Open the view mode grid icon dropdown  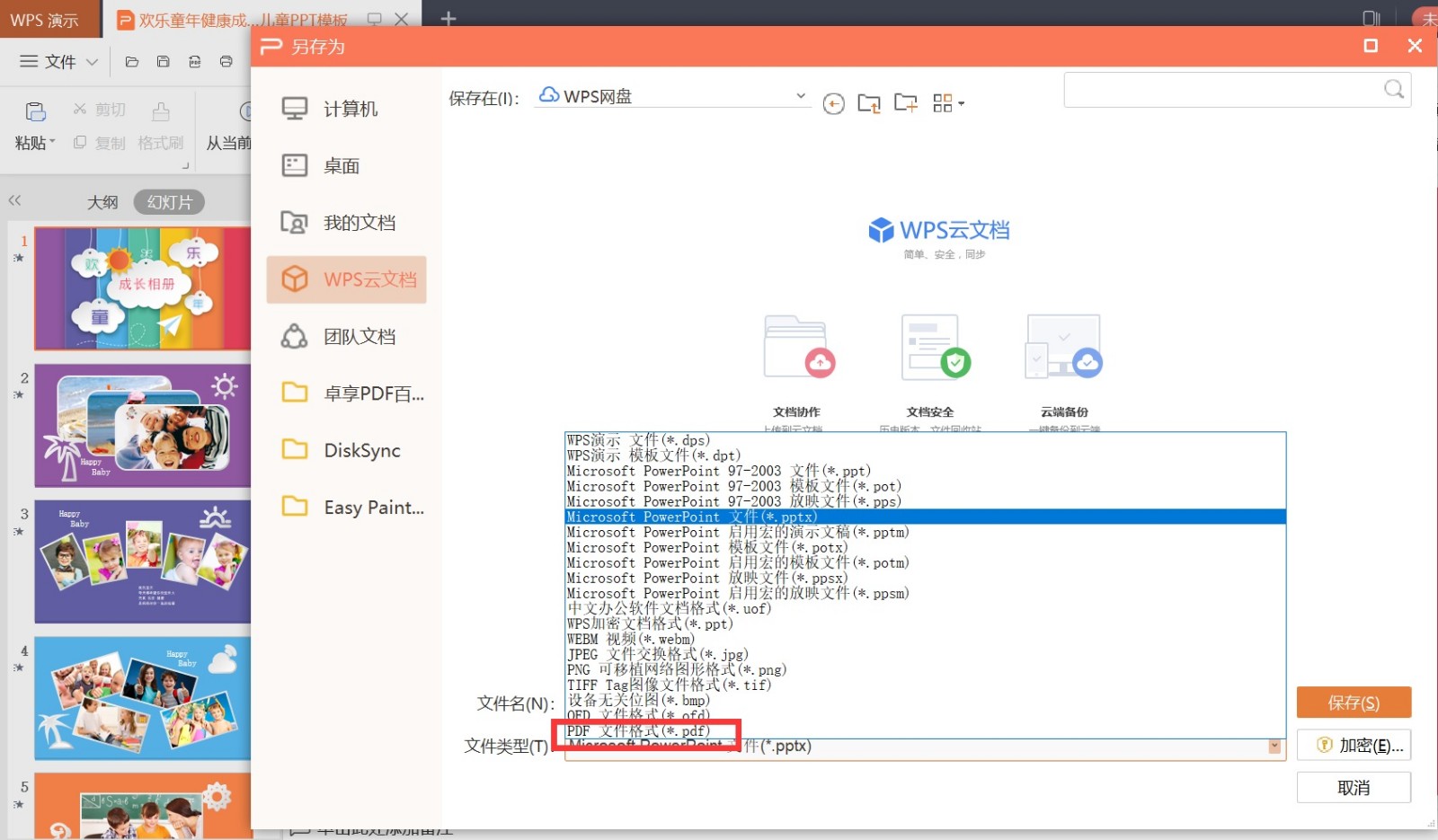click(x=948, y=103)
